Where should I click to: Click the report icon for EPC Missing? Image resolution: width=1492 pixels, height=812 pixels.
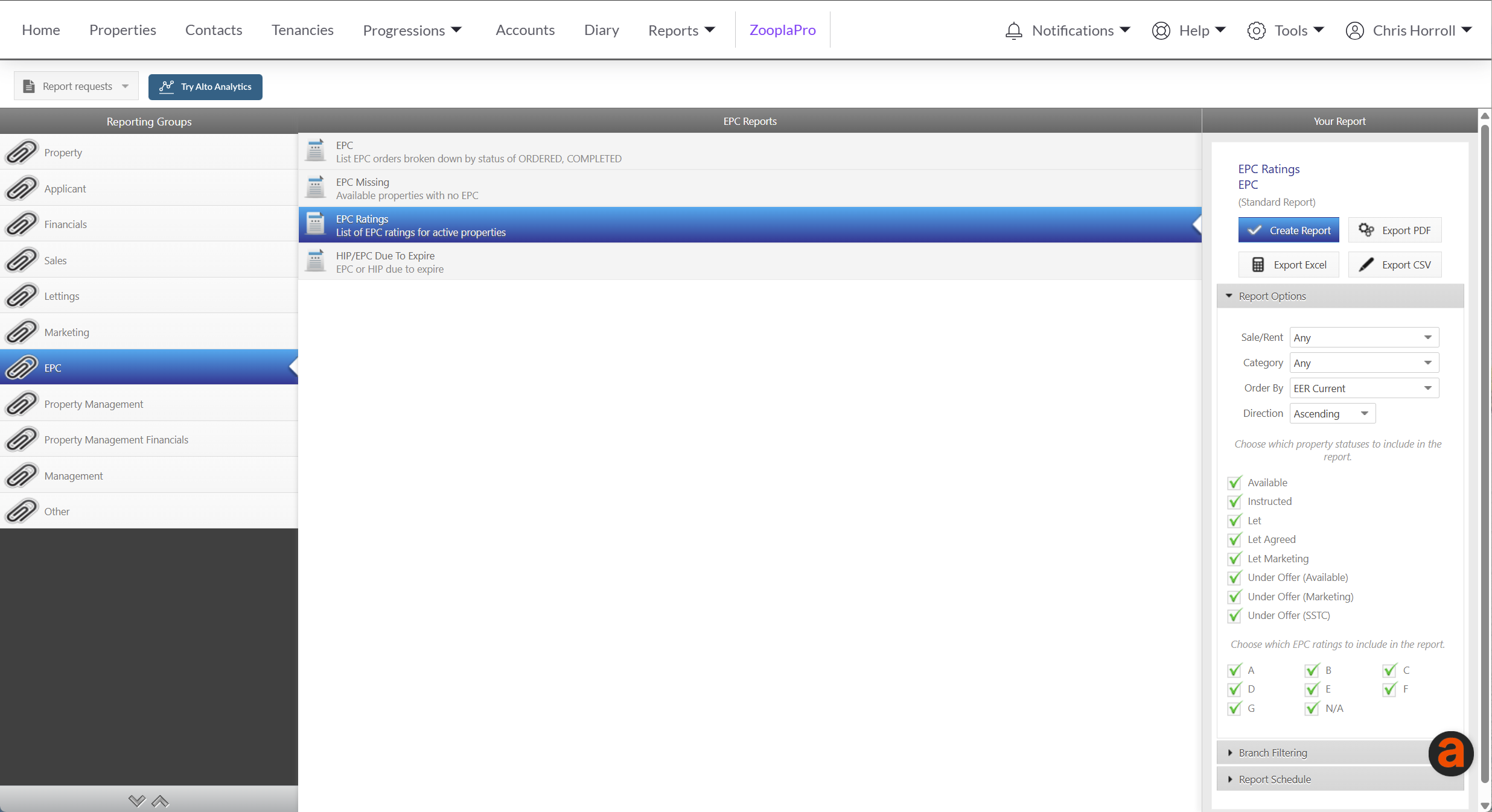pos(316,188)
